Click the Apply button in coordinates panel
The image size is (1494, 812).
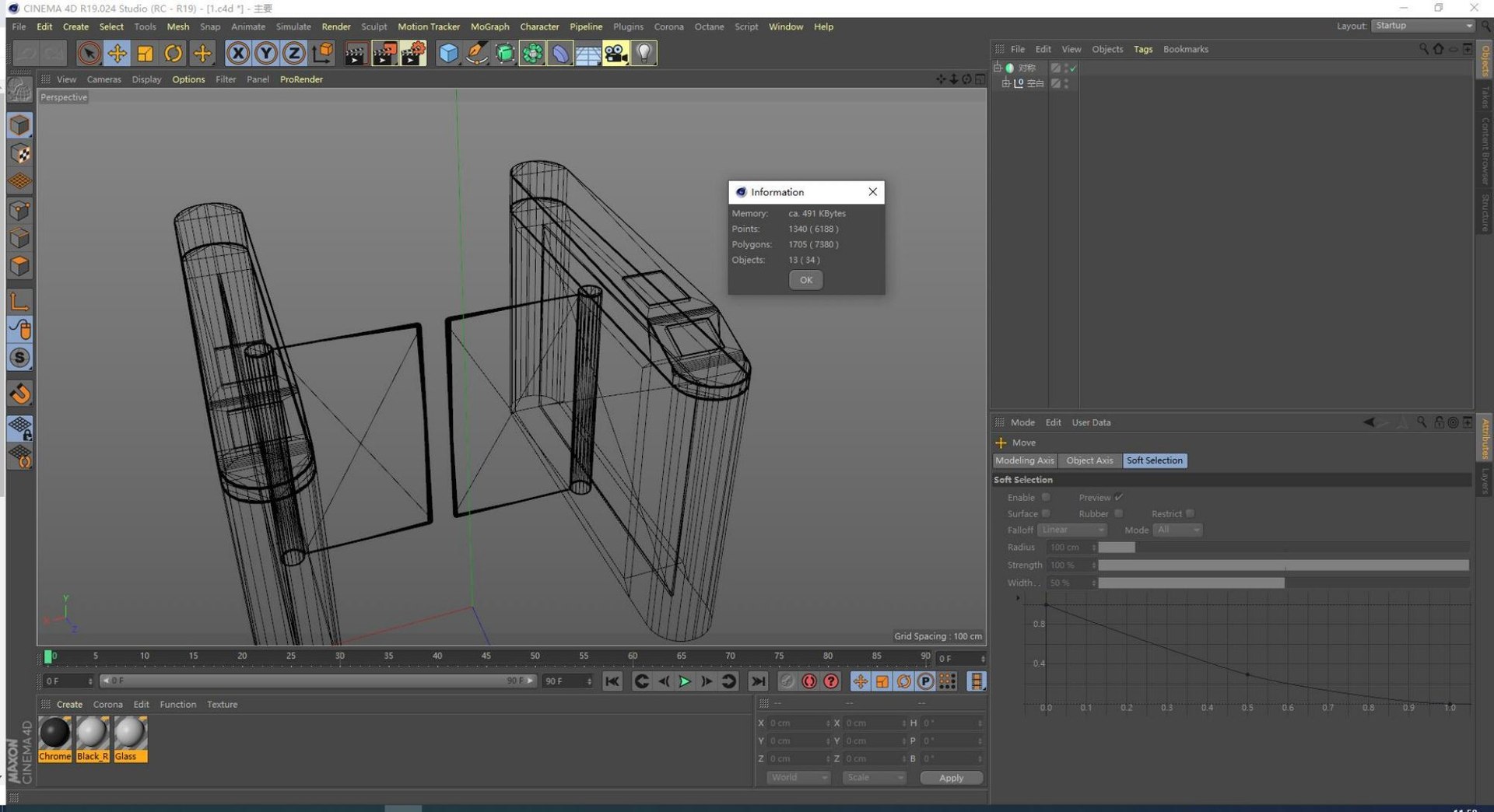click(x=951, y=778)
